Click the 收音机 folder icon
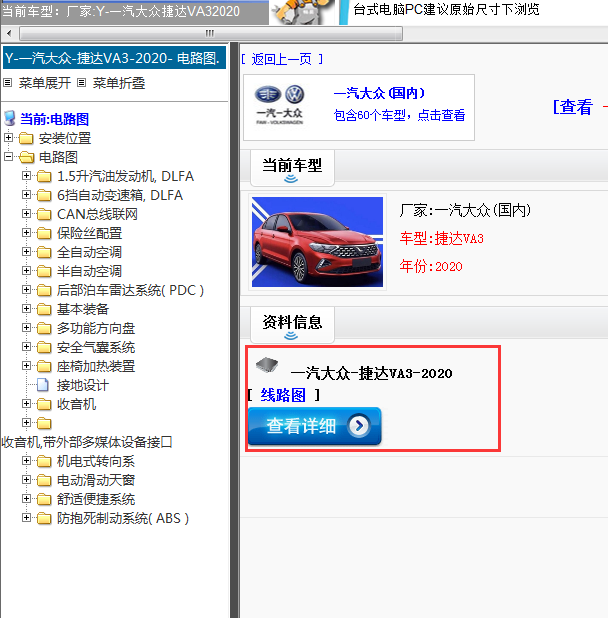The width and height of the screenshot is (608, 618). pyautogui.click(x=44, y=404)
